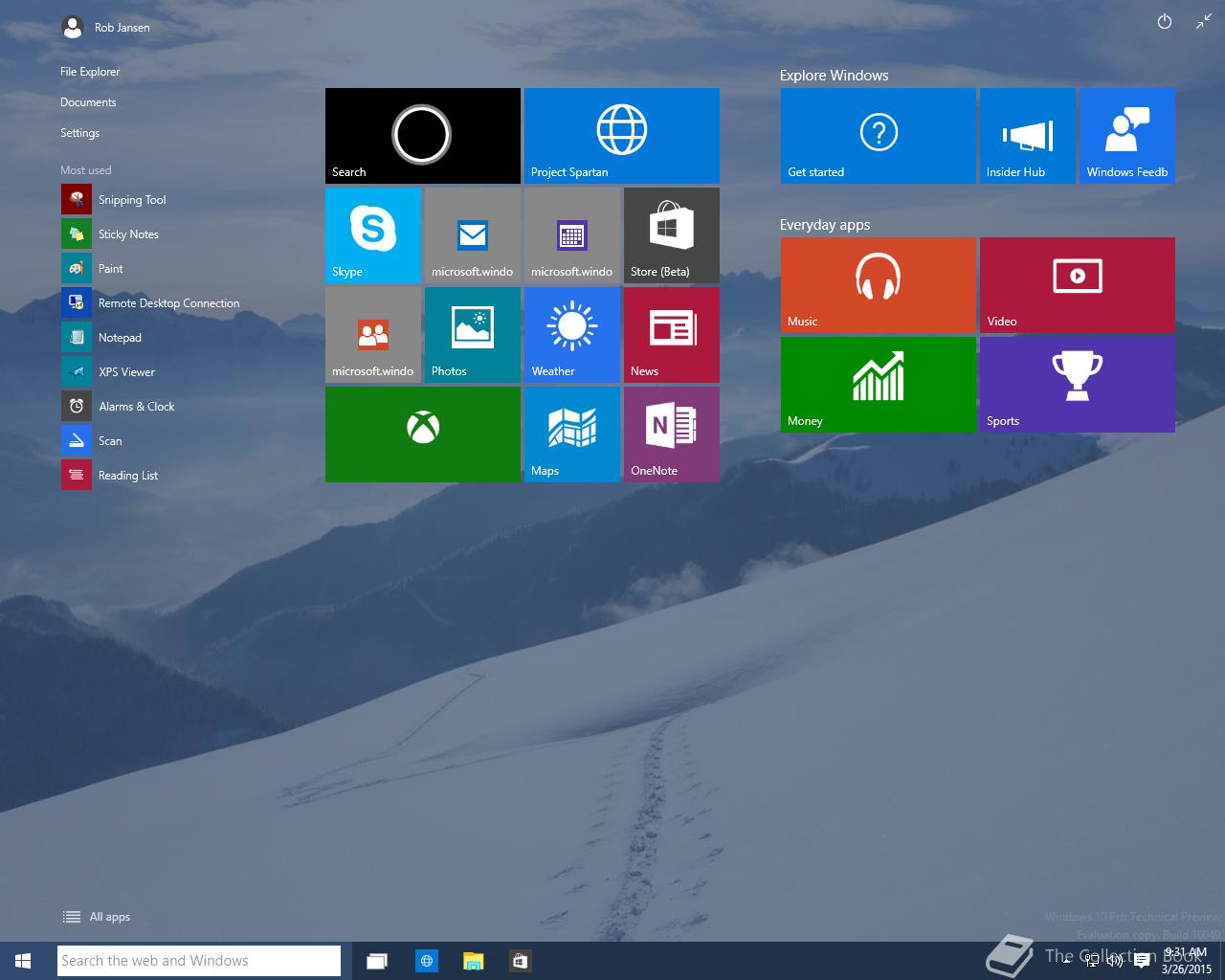Click the Everyday apps group header
The height and width of the screenshot is (980, 1225).
pyautogui.click(x=825, y=225)
